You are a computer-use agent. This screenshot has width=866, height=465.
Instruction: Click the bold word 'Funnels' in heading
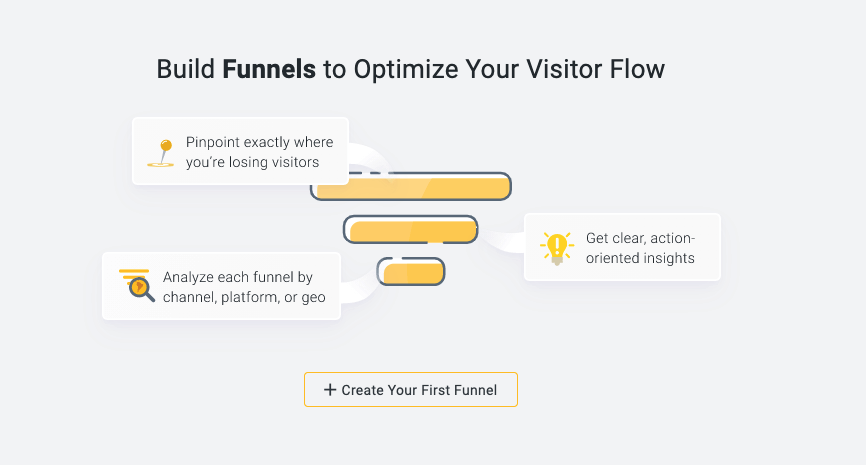269,69
